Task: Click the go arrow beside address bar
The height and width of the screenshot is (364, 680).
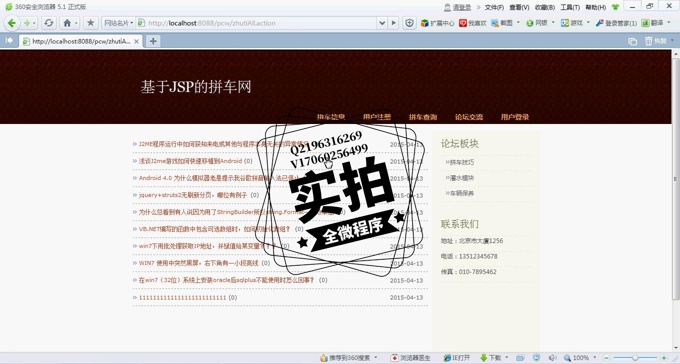Action: [x=393, y=23]
